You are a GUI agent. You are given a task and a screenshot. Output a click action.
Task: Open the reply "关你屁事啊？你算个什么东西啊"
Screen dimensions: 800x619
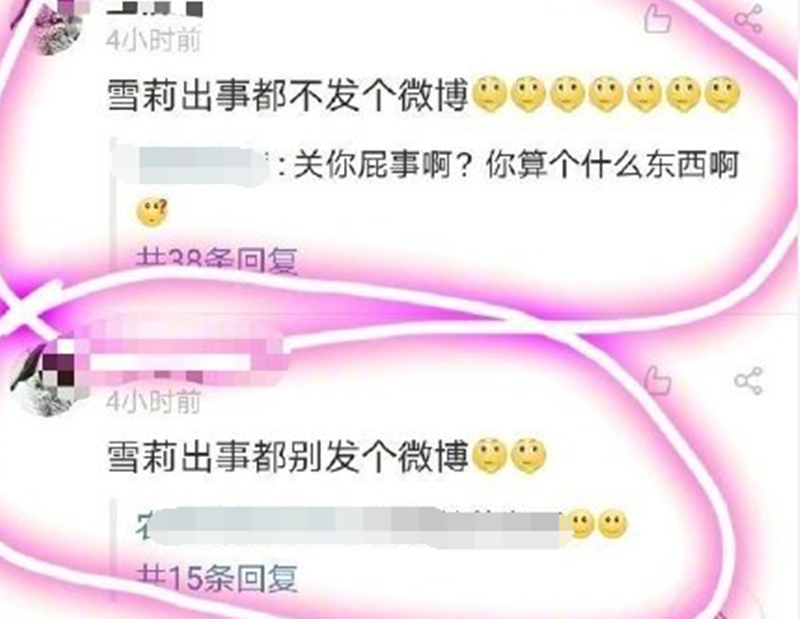coord(516,166)
